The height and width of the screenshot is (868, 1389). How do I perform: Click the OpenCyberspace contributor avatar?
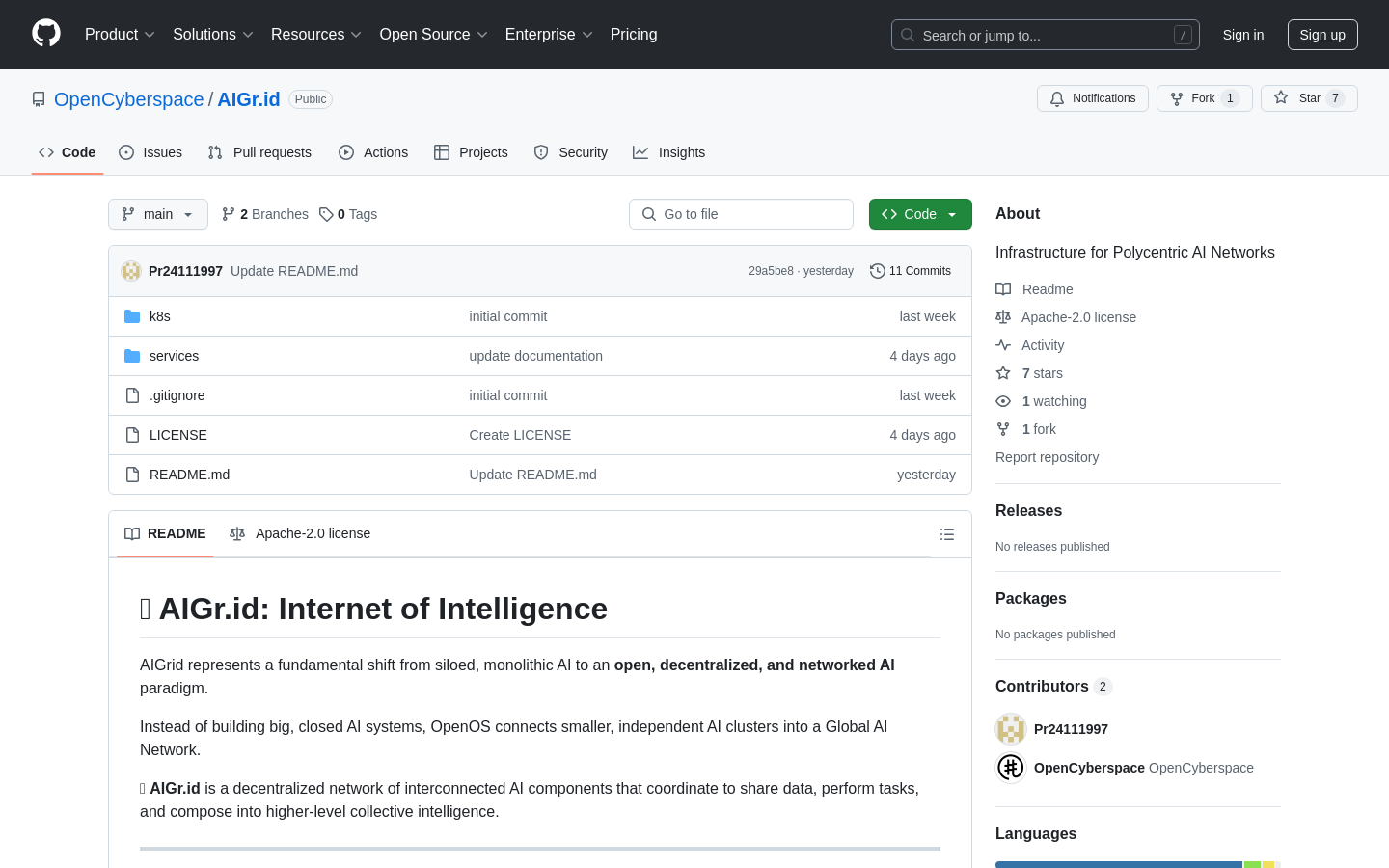(1011, 768)
